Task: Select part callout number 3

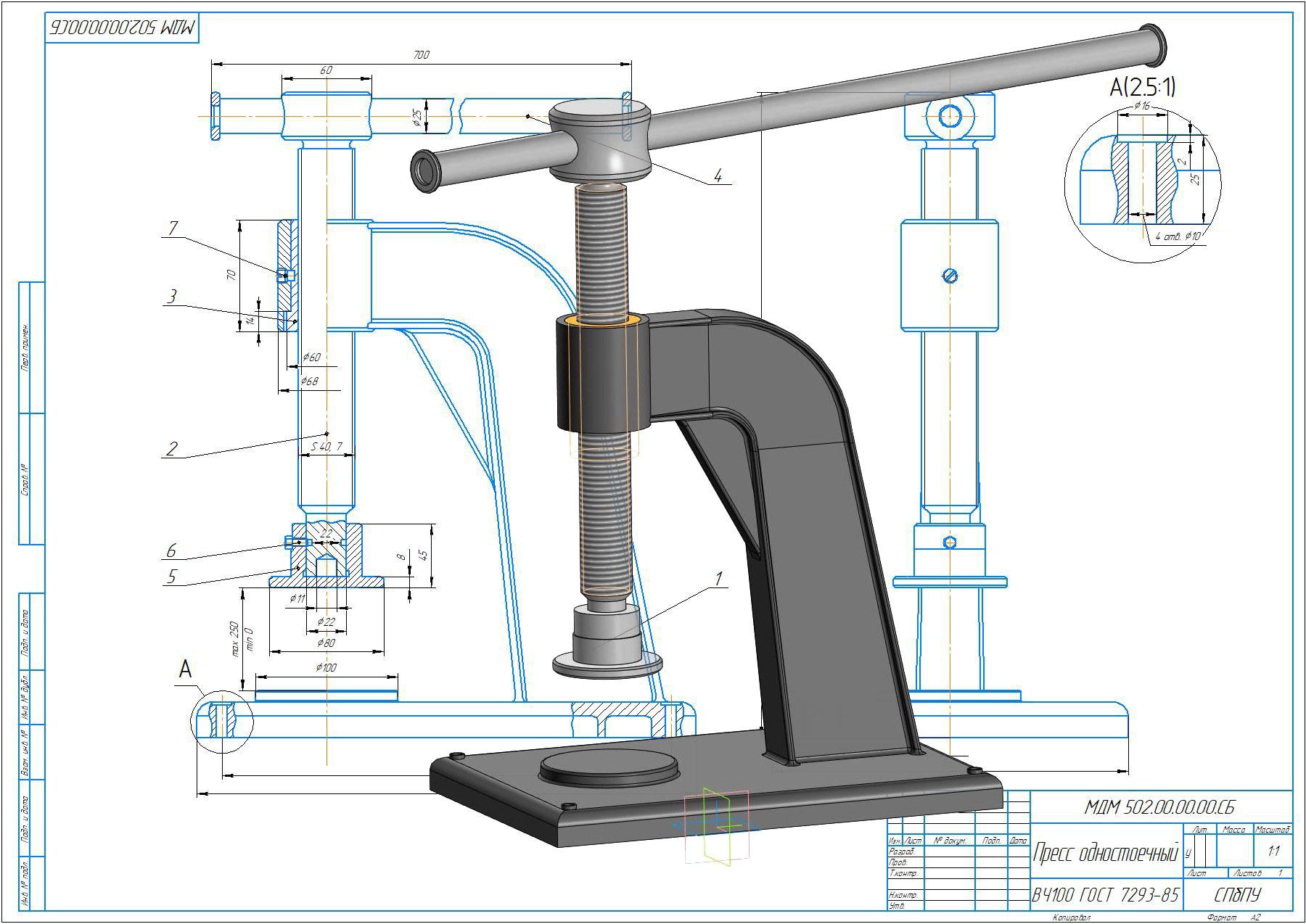Action: click(172, 296)
